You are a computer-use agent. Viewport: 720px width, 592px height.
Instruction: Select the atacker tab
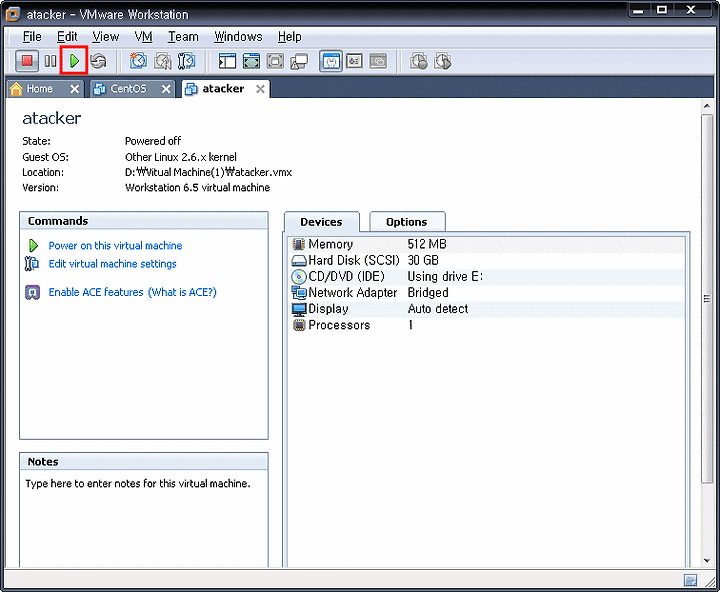coord(223,89)
